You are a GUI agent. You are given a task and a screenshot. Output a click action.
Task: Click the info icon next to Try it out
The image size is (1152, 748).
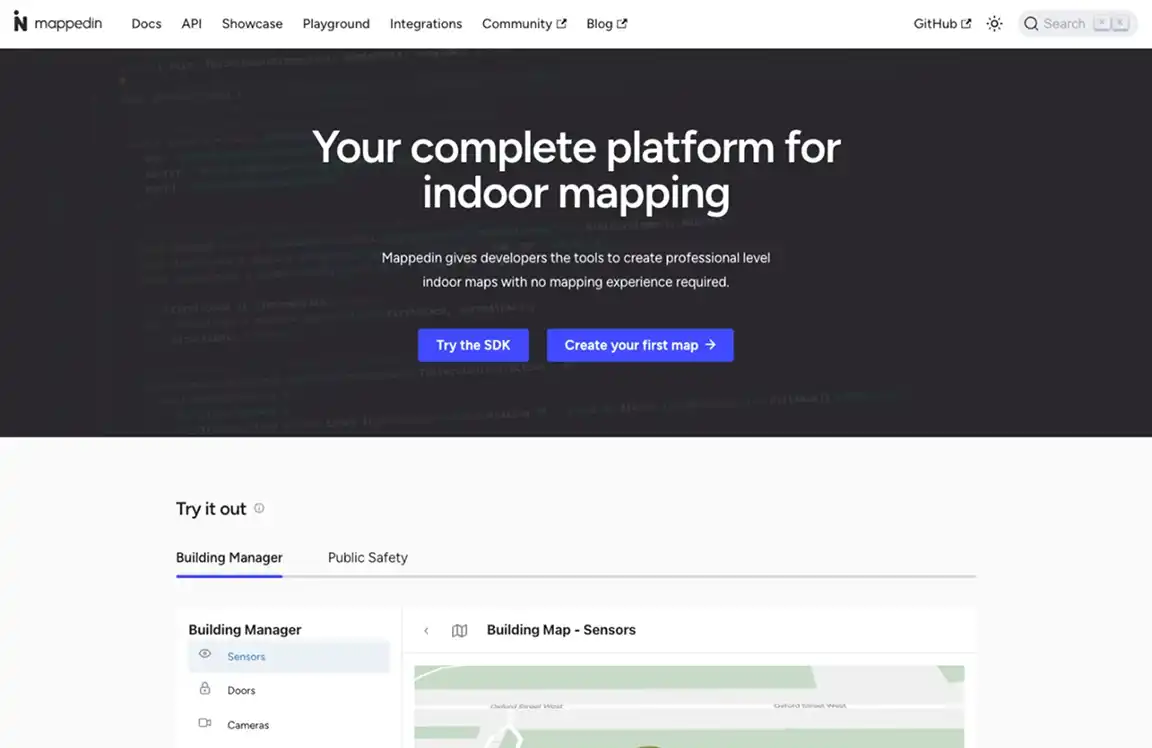258,508
